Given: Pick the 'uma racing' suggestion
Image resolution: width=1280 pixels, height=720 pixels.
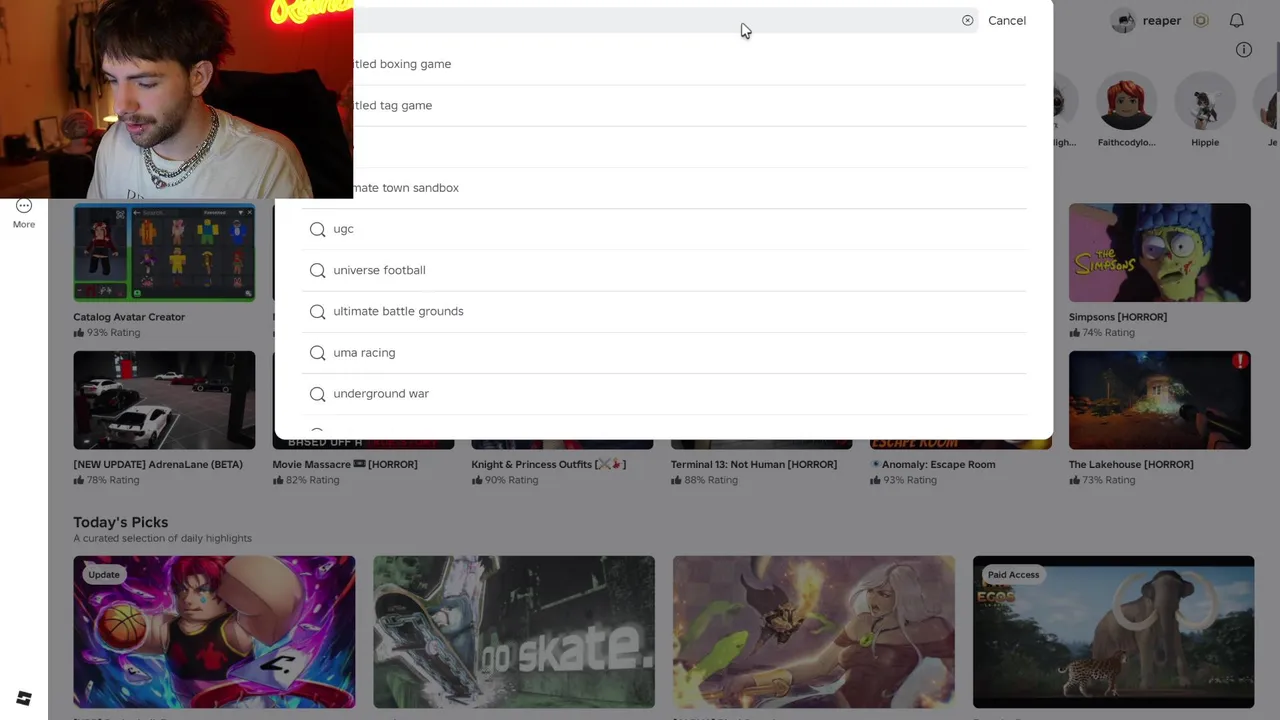Looking at the screenshot, I should click(x=664, y=352).
